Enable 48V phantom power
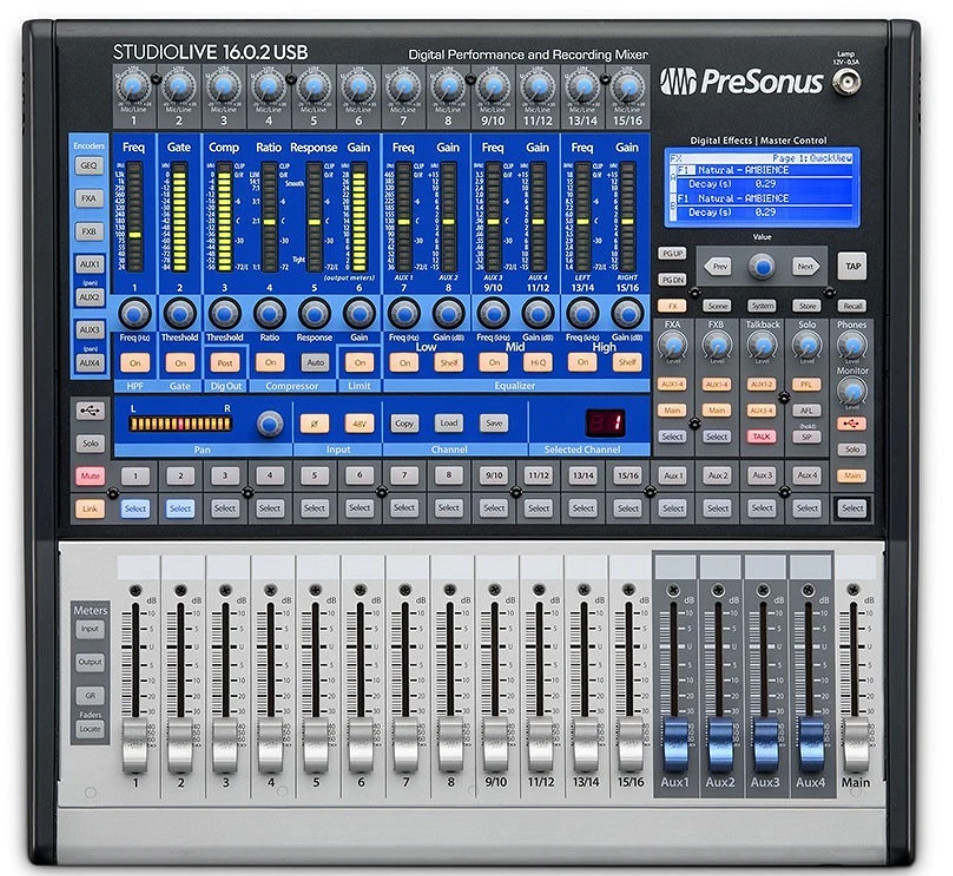 click(359, 423)
